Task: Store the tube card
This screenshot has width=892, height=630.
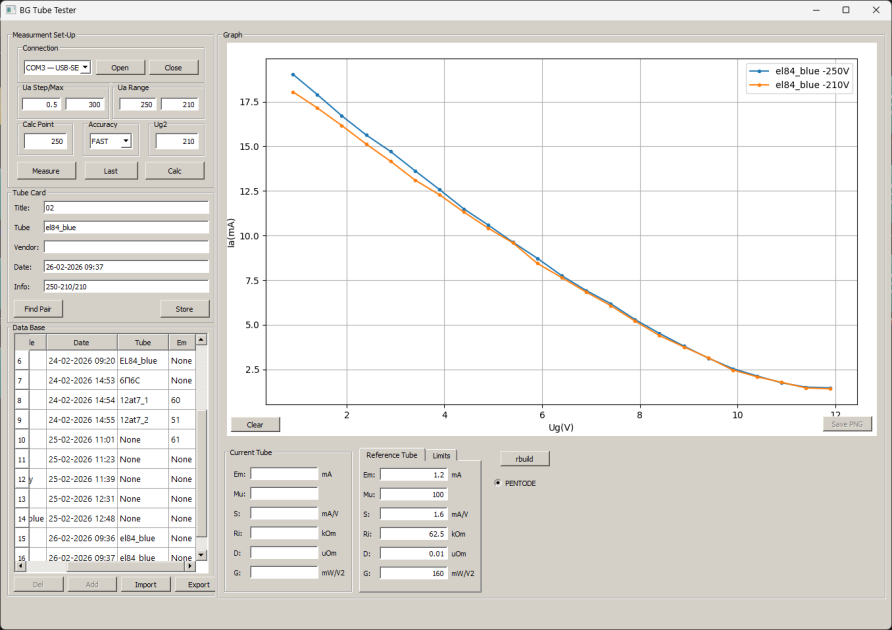Action: (184, 309)
